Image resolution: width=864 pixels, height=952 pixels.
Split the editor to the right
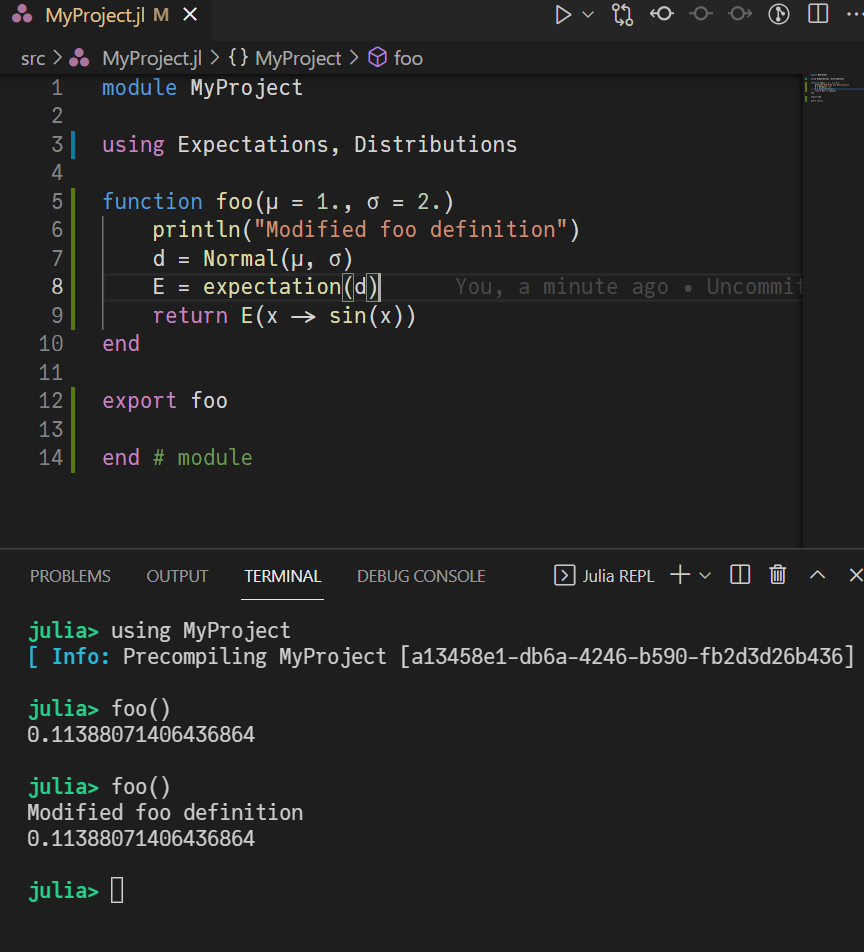(x=818, y=15)
